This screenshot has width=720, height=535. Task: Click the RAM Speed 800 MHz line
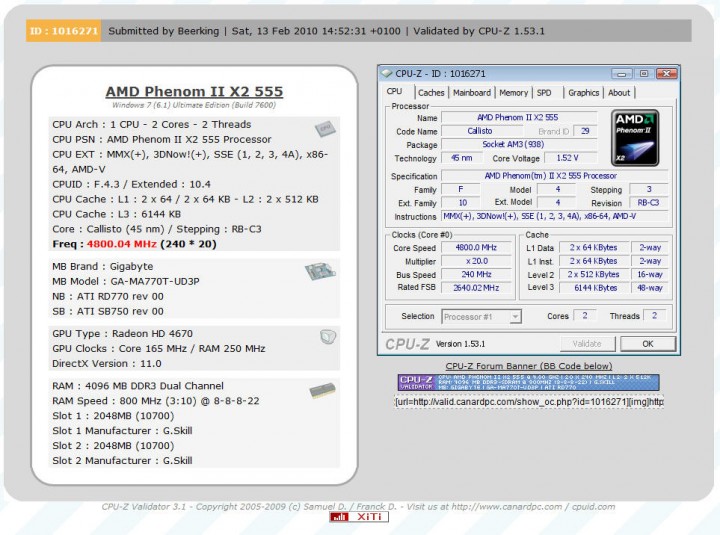coord(156,401)
